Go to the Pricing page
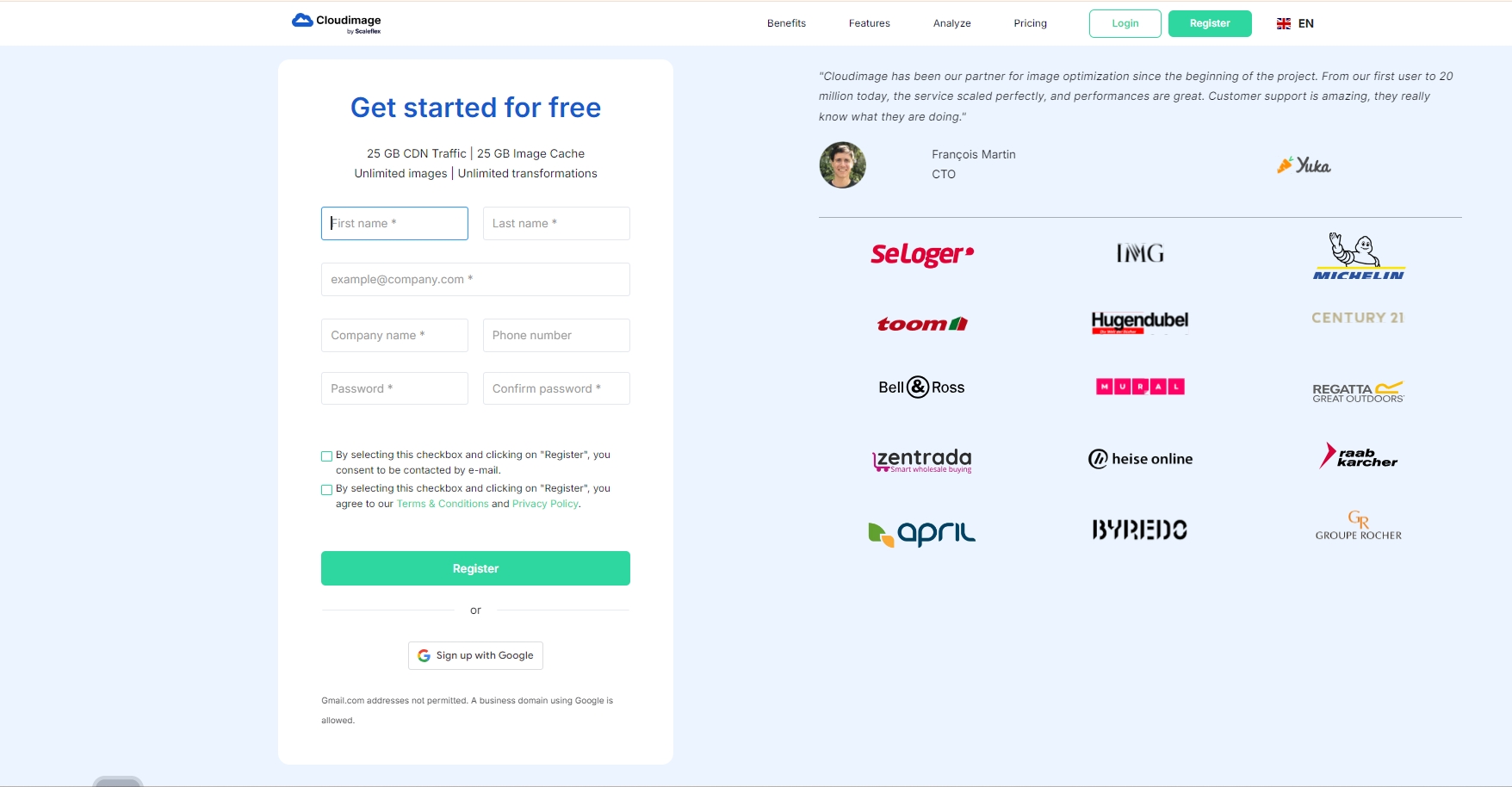This screenshot has height=787, width=1512. [1030, 23]
